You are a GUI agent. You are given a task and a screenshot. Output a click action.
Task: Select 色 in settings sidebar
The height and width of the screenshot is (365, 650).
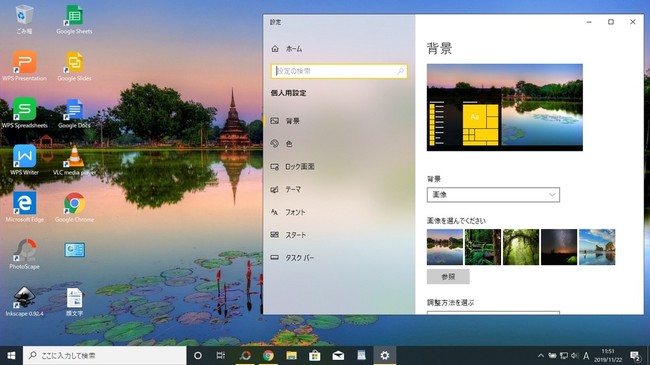pyautogui.click(x=339, y=144)
